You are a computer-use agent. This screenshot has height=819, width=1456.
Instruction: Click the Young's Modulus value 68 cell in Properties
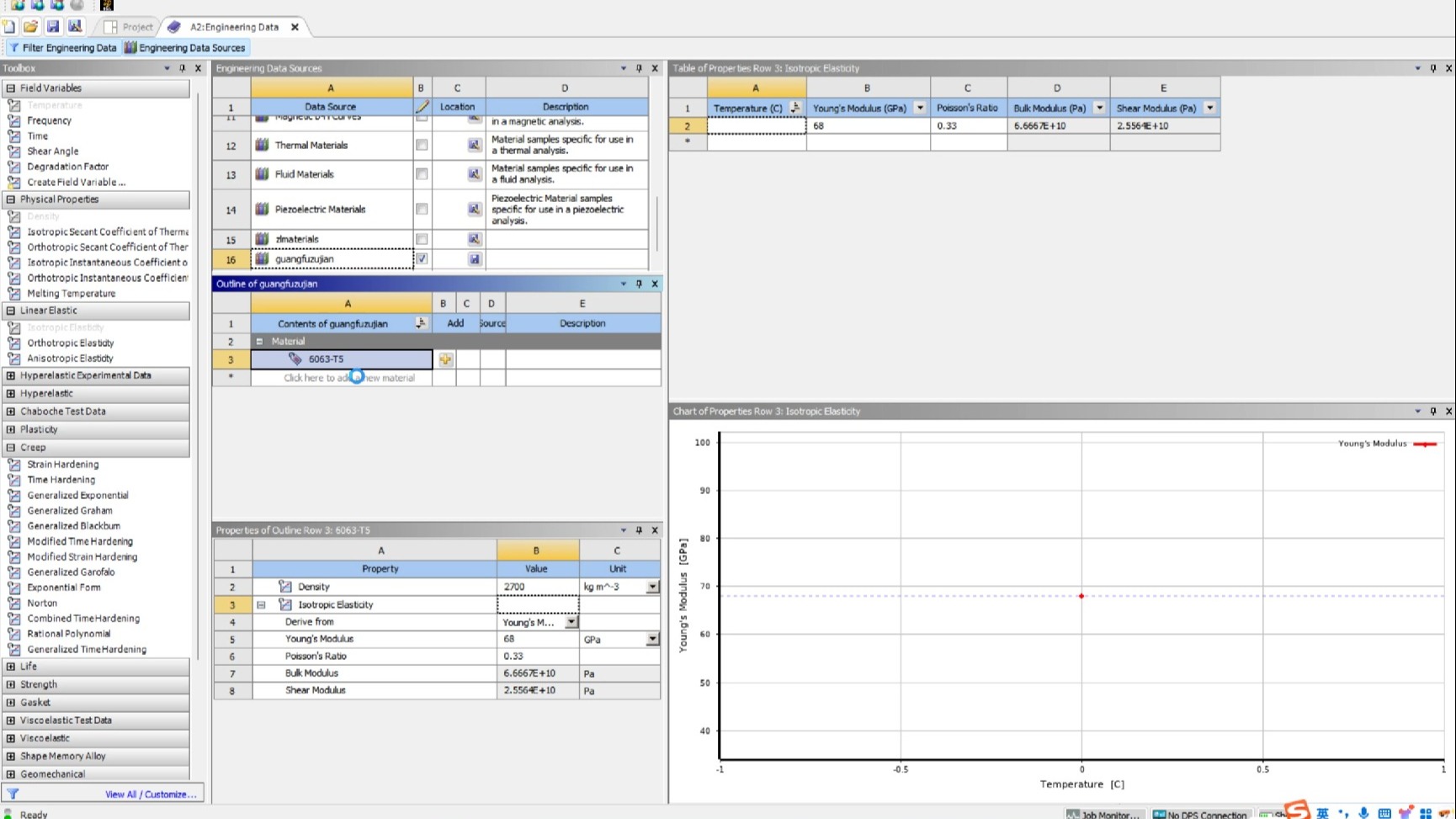pyautogui.click(x=538, y=639)
